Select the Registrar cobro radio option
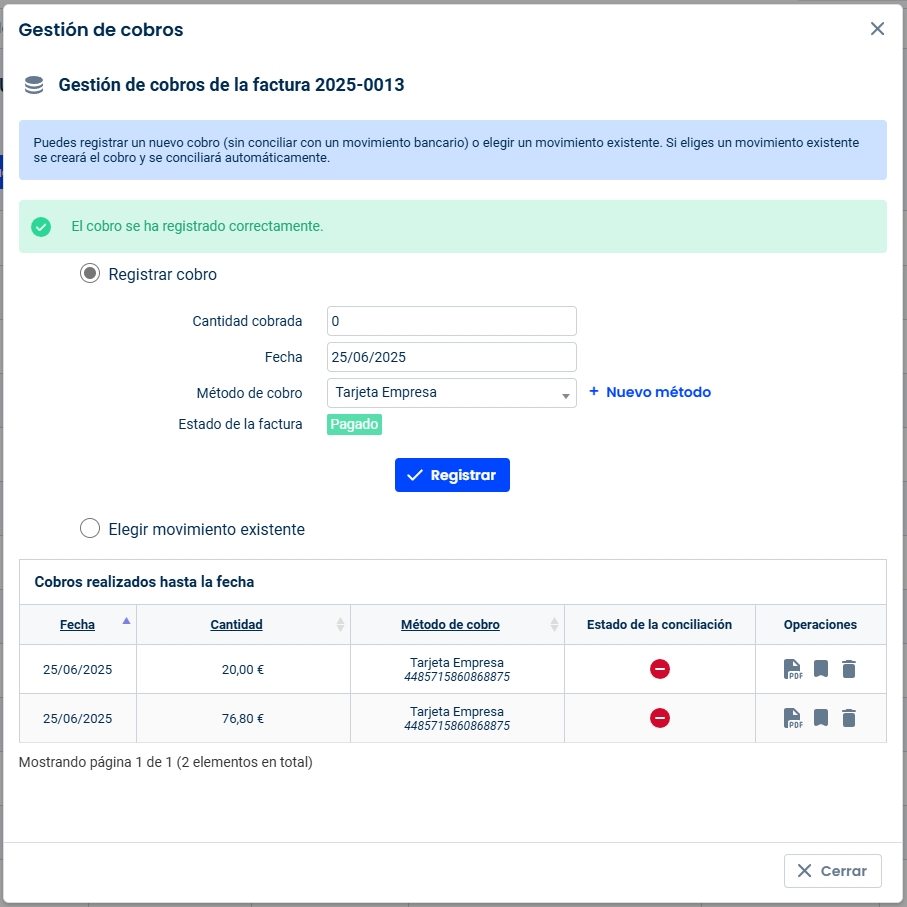The width and height of the screenshot is (907, 907). [90, 273]
